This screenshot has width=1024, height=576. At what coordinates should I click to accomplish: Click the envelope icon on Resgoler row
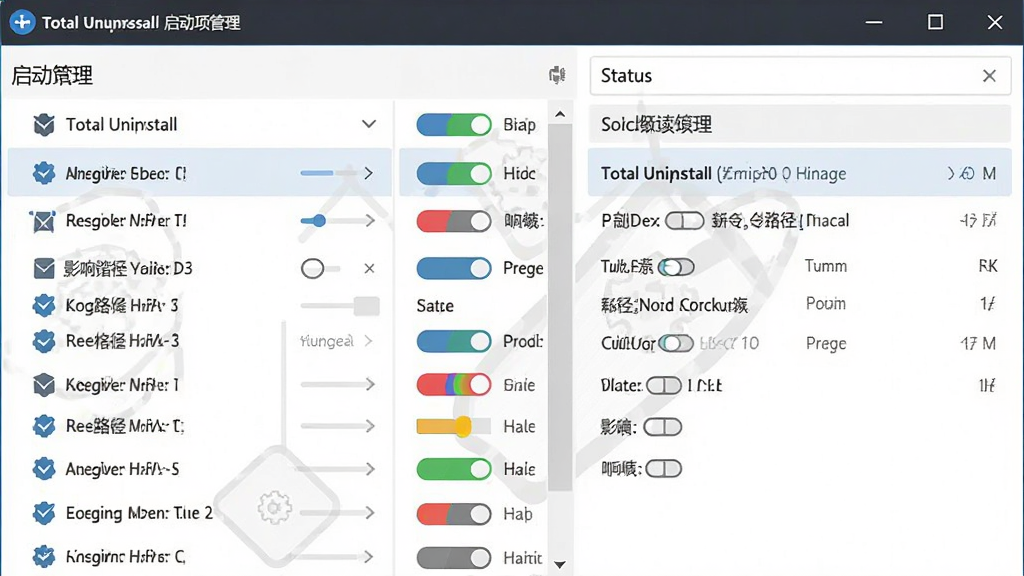[x=43, y=221]
